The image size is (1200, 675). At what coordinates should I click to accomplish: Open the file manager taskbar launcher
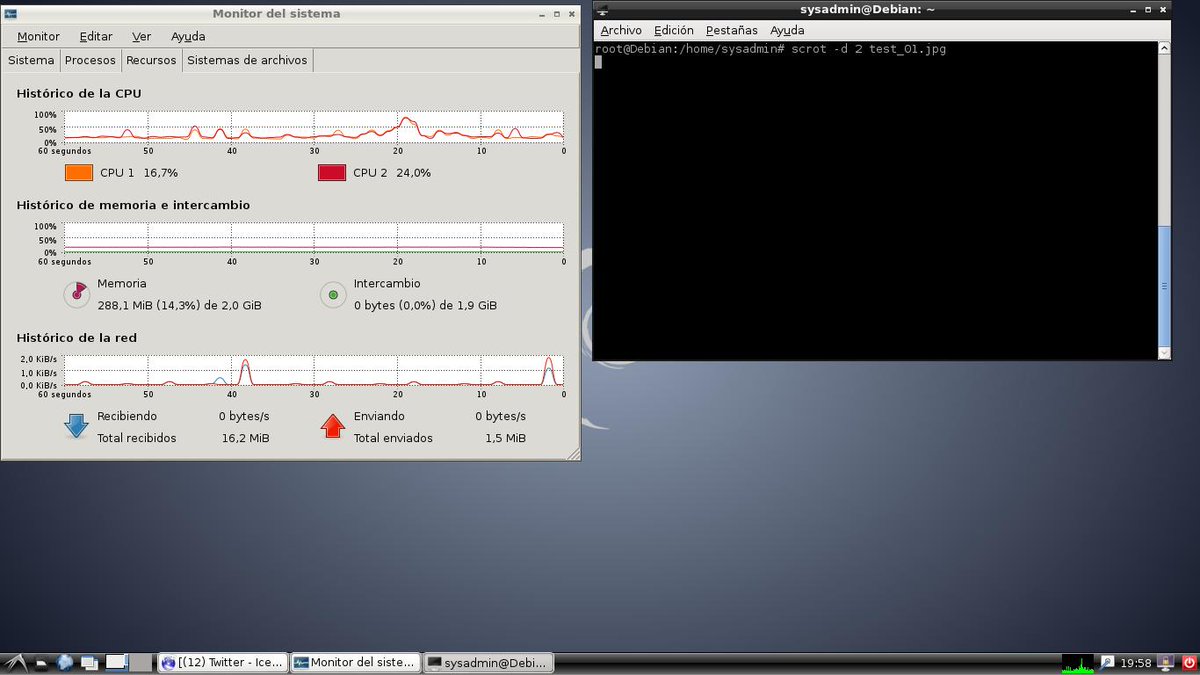coord(41,662)
